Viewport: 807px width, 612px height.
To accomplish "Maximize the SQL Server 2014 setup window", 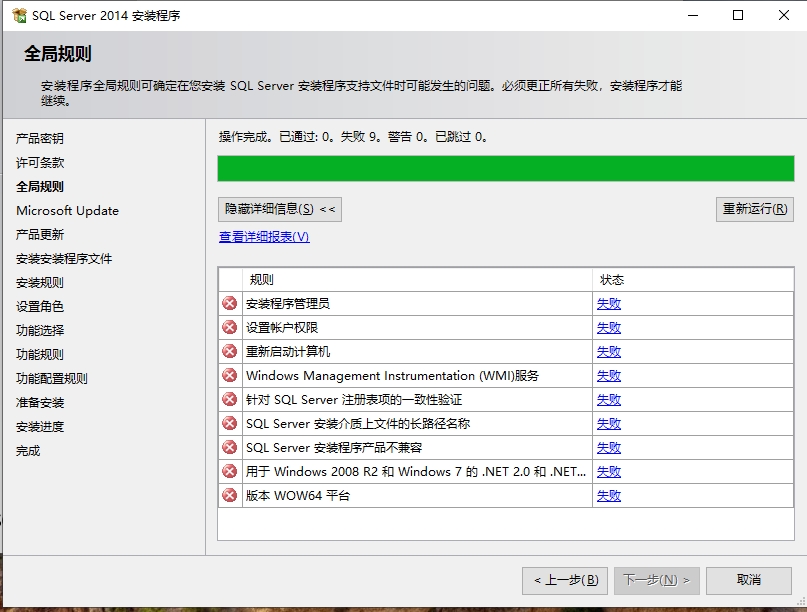I will coord(738,15).
